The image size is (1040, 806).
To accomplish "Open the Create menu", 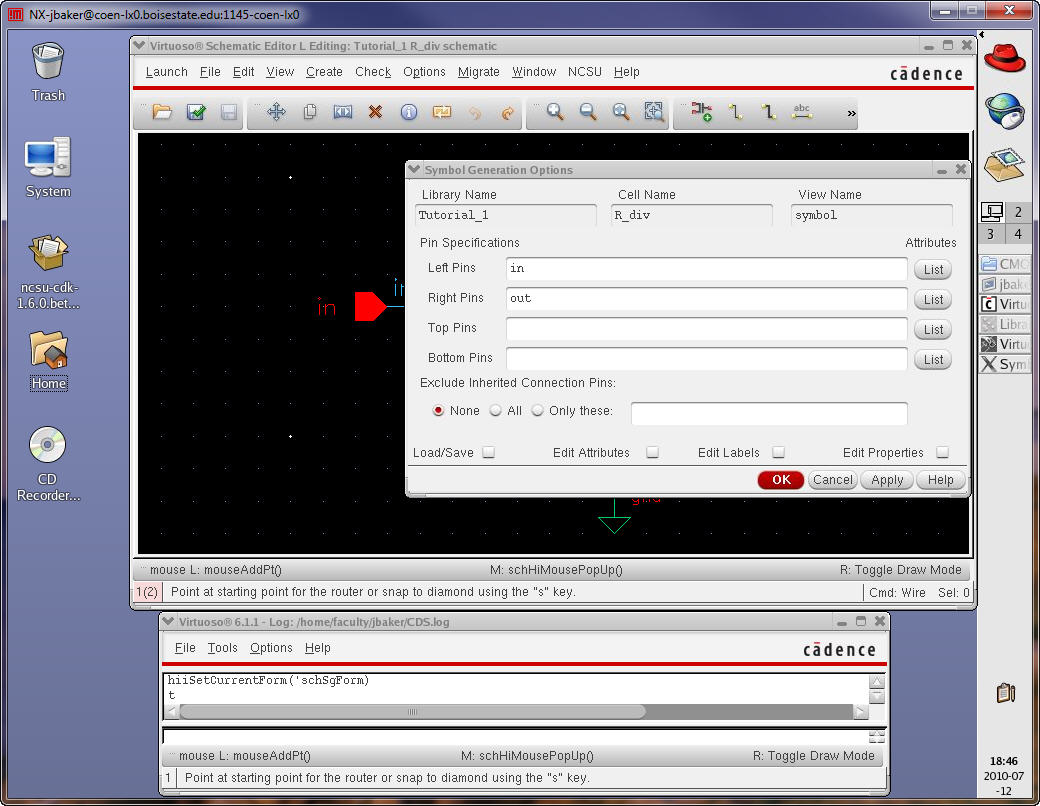I will [x=324, y=72].
